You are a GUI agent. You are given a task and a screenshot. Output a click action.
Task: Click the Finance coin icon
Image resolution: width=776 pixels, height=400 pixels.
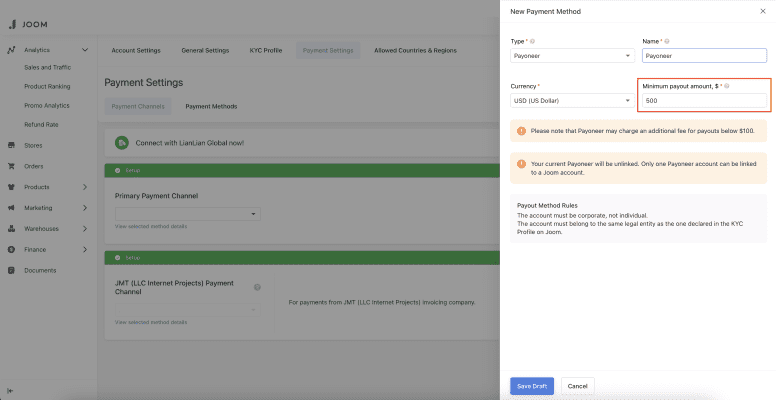click(11, 249)
